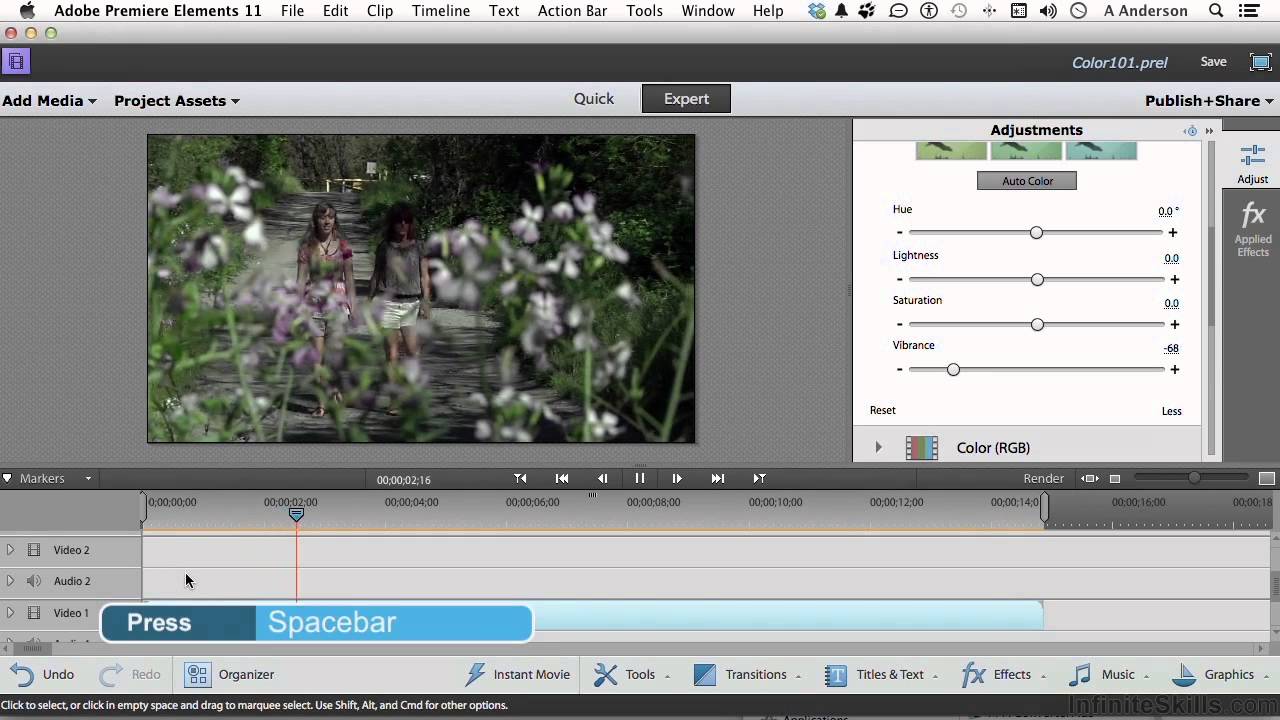Open the Organizer

tap(230, 675)
